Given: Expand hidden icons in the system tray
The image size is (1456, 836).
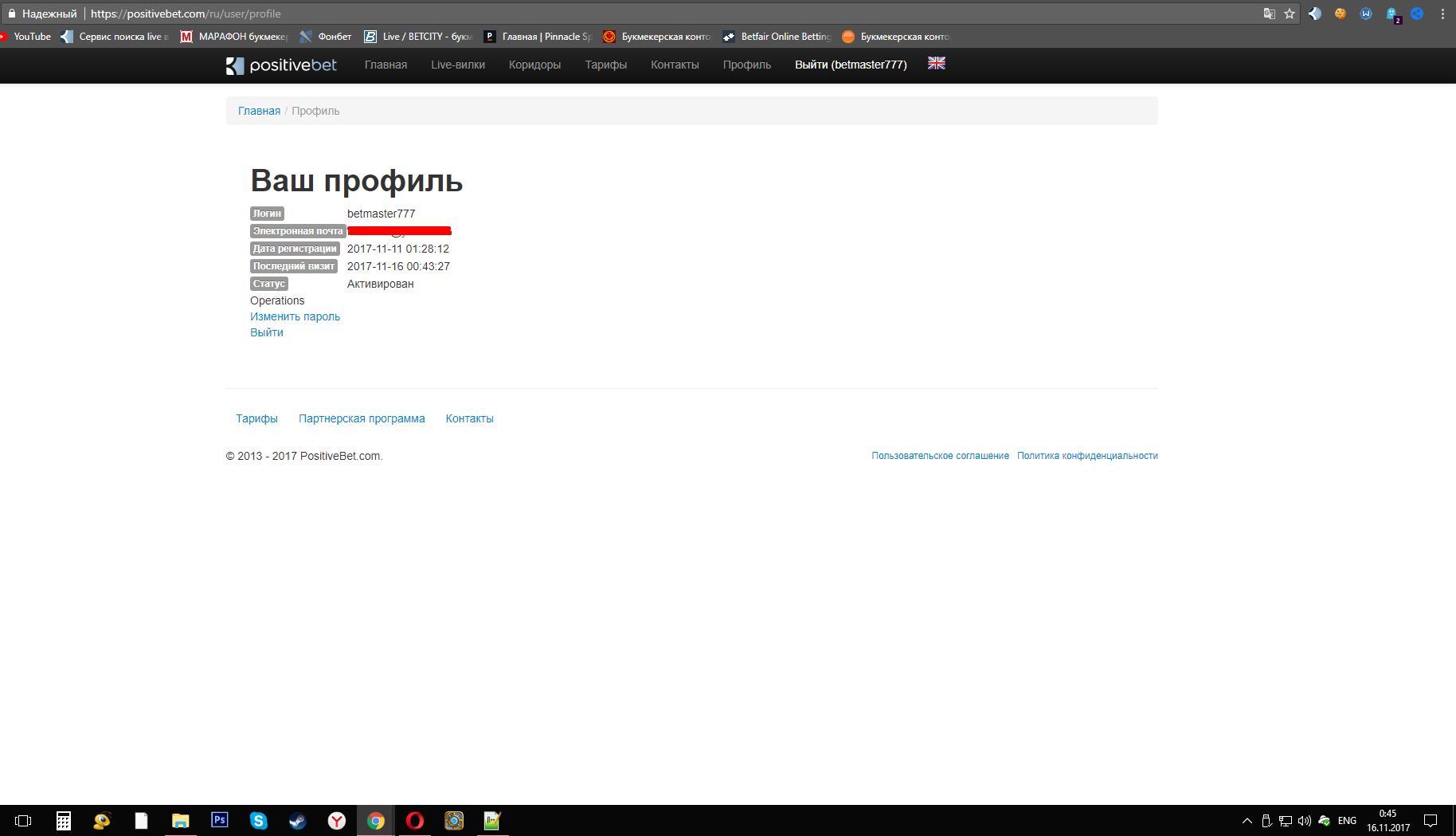Looking at the screenshot, I should pos(1247,821).
